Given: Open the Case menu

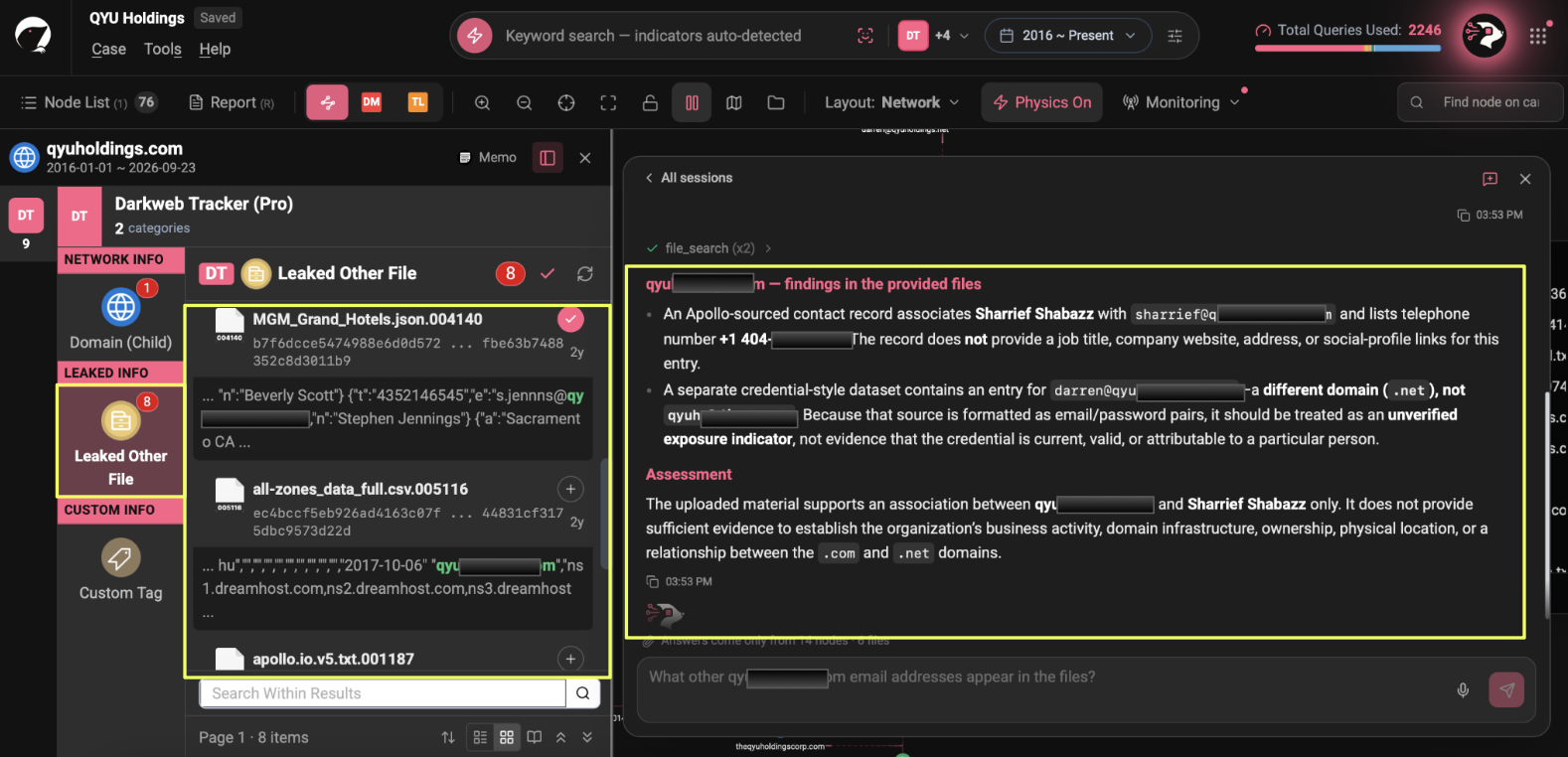Looking at the screenshot, I should tap(108, 49).
